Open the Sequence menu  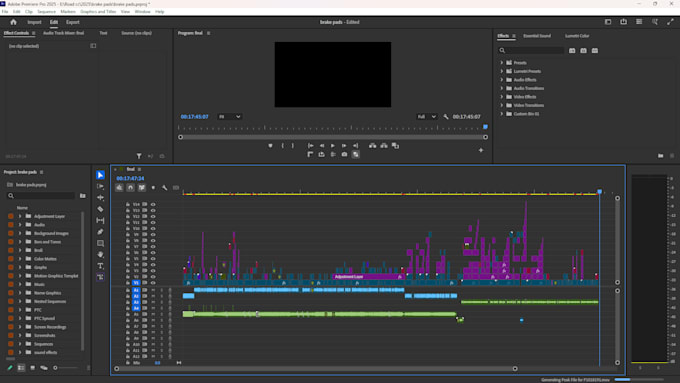click(46, 12)
